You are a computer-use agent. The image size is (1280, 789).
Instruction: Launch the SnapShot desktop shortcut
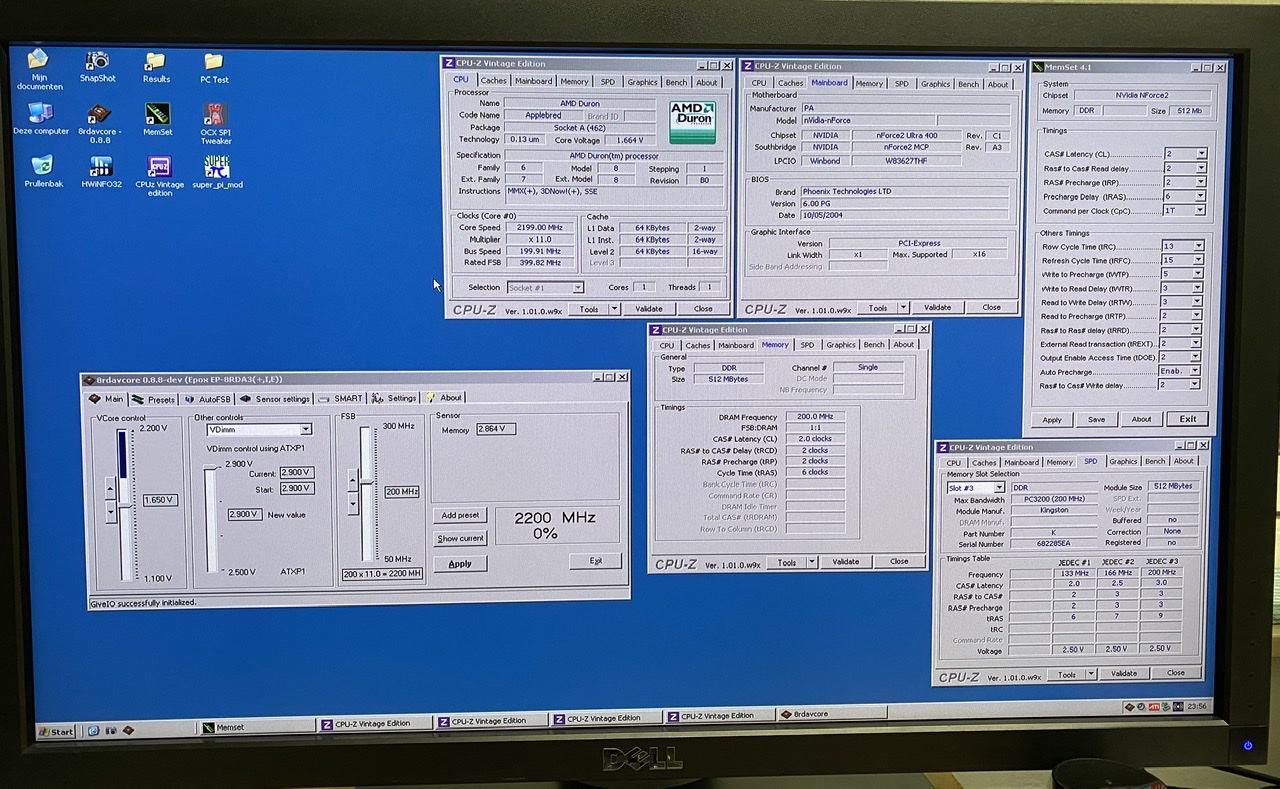tap(97, 67)
